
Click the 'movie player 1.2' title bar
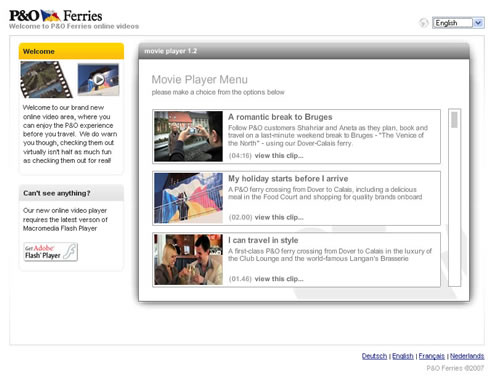[304, 51]
